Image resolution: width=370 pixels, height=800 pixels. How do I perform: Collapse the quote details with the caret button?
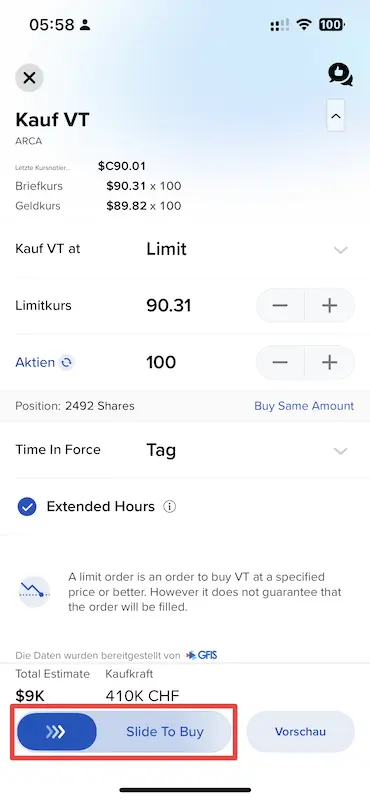coord(336,116)
